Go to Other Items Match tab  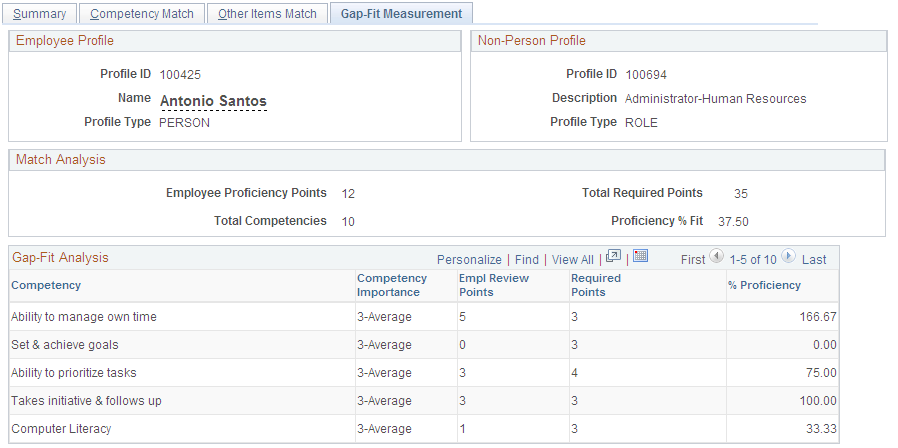pos(267,14)
